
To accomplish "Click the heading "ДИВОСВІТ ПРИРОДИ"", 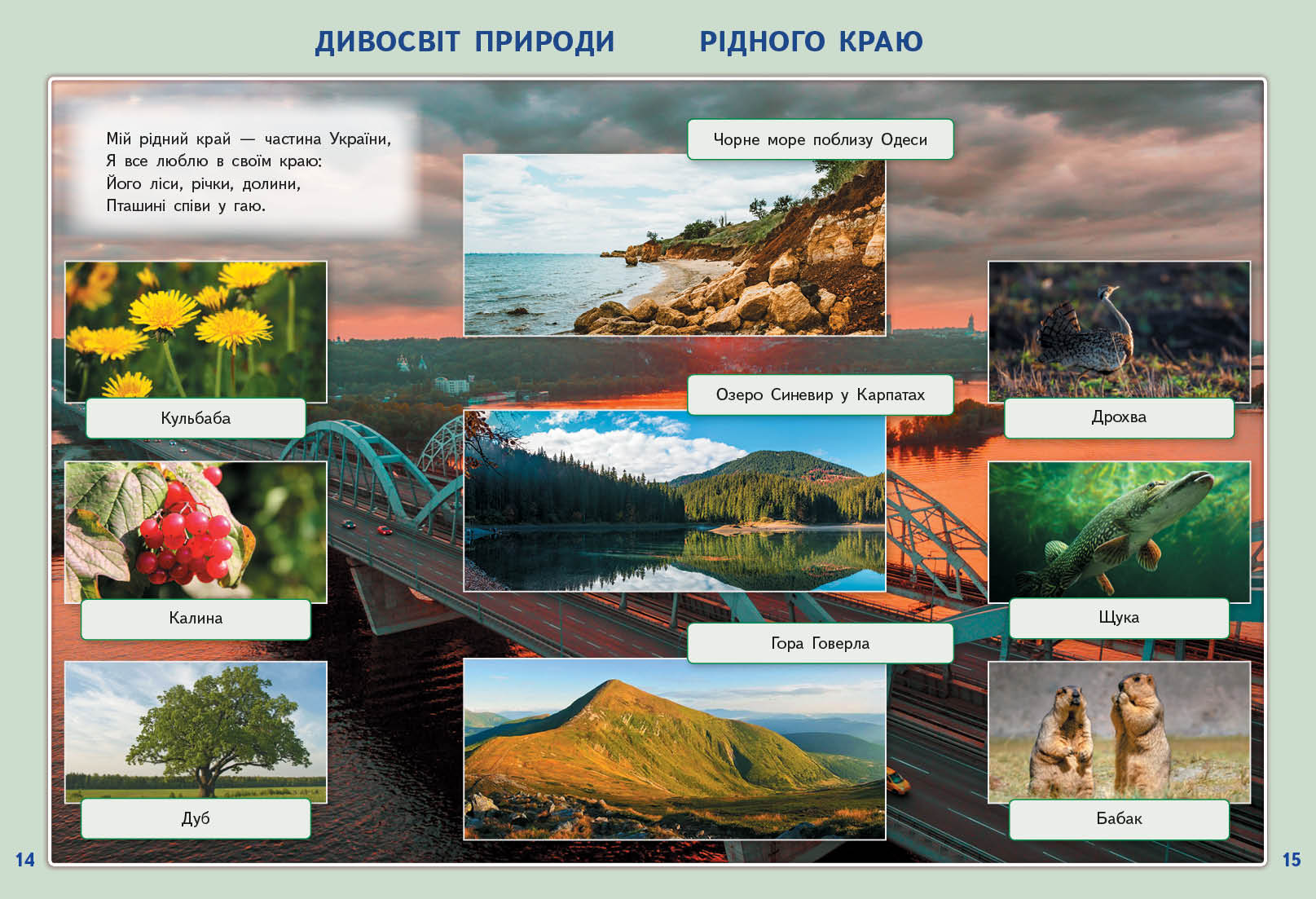I will pos(464,42).
